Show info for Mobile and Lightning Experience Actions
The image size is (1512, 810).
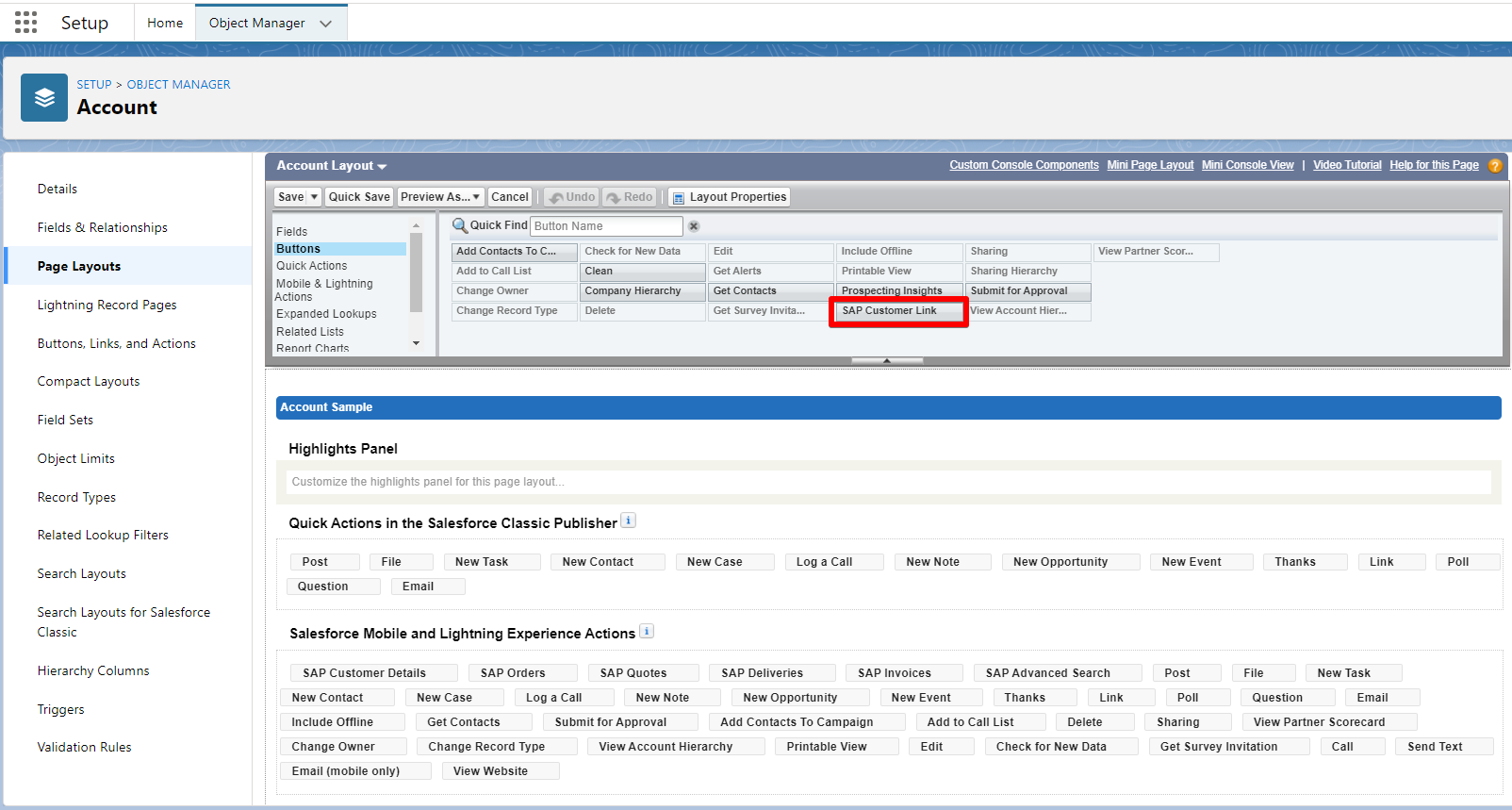point(647,631)
